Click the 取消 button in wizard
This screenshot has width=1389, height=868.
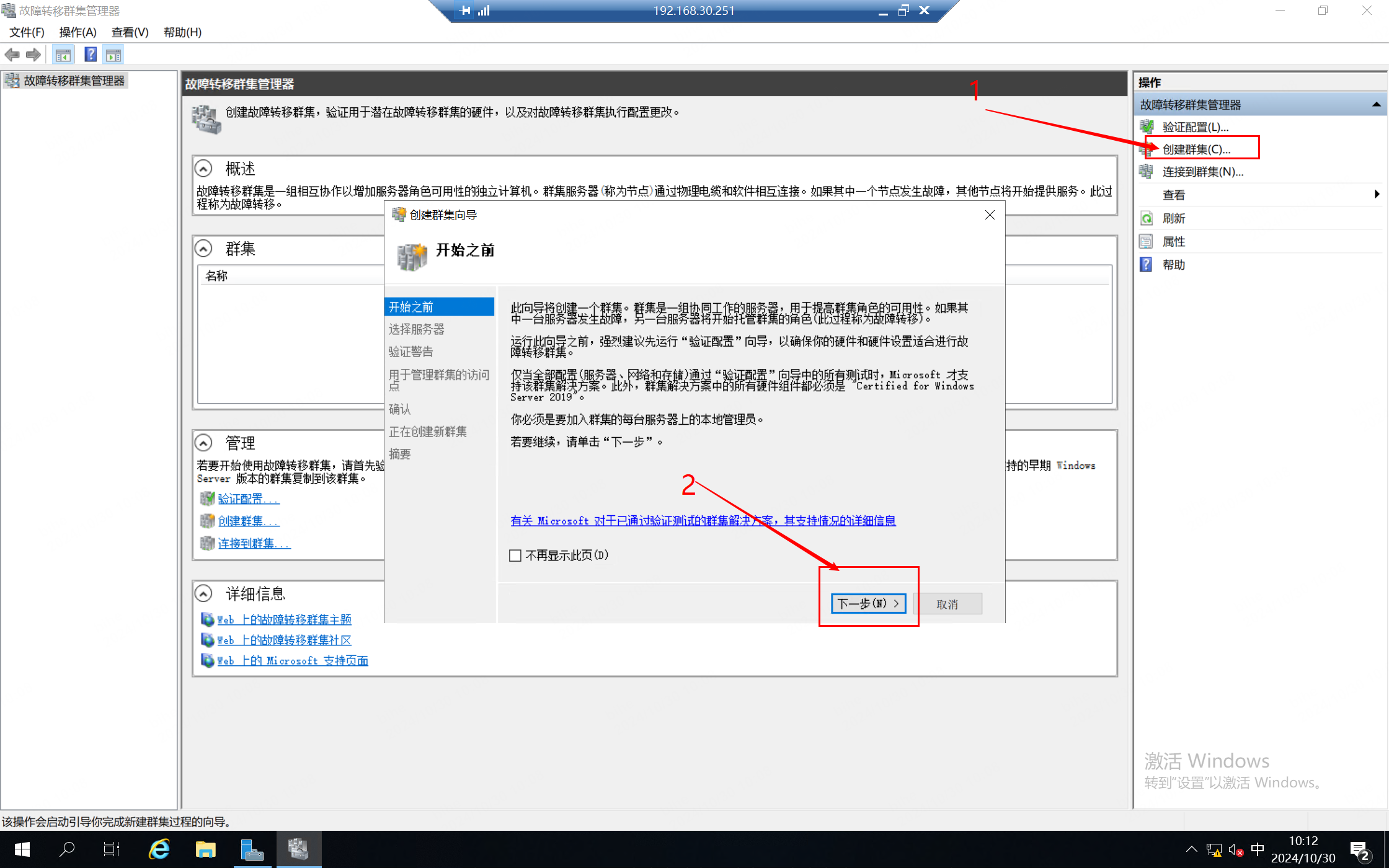tap(947, 604)
